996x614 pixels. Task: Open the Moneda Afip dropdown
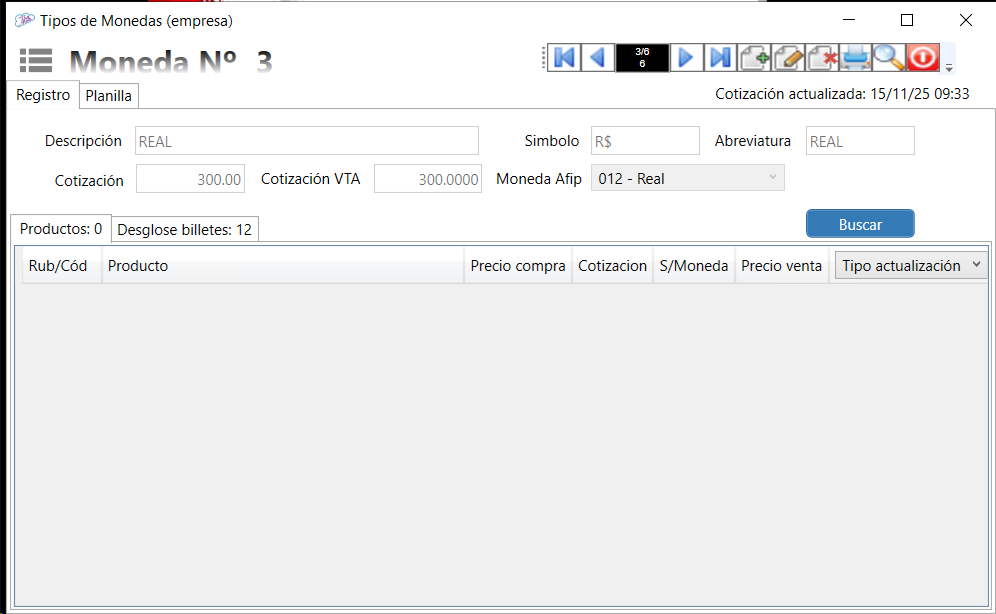(x=772, y=178)
